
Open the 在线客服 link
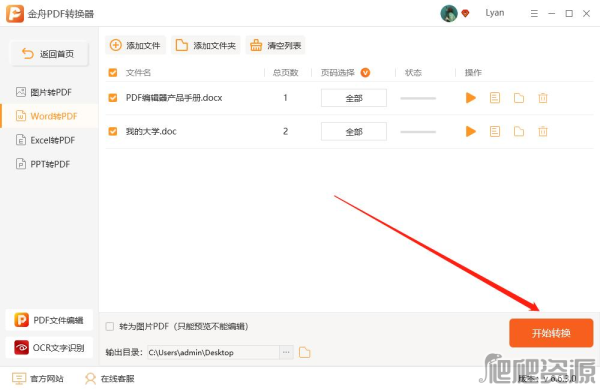click(110, 379)
